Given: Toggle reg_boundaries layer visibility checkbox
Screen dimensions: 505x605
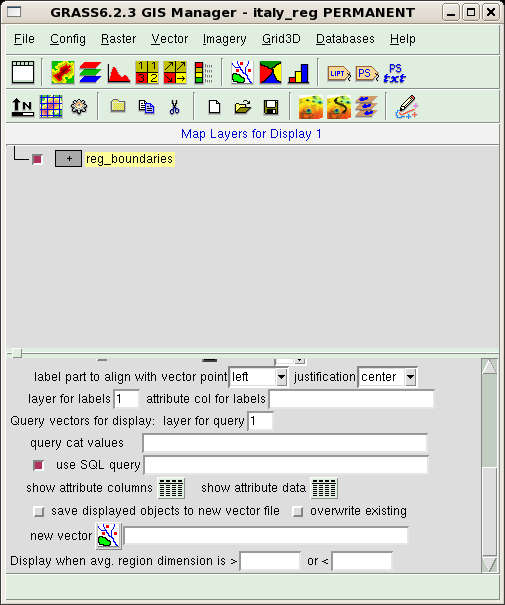Looking at the screenshot, I should coord(37,159).
